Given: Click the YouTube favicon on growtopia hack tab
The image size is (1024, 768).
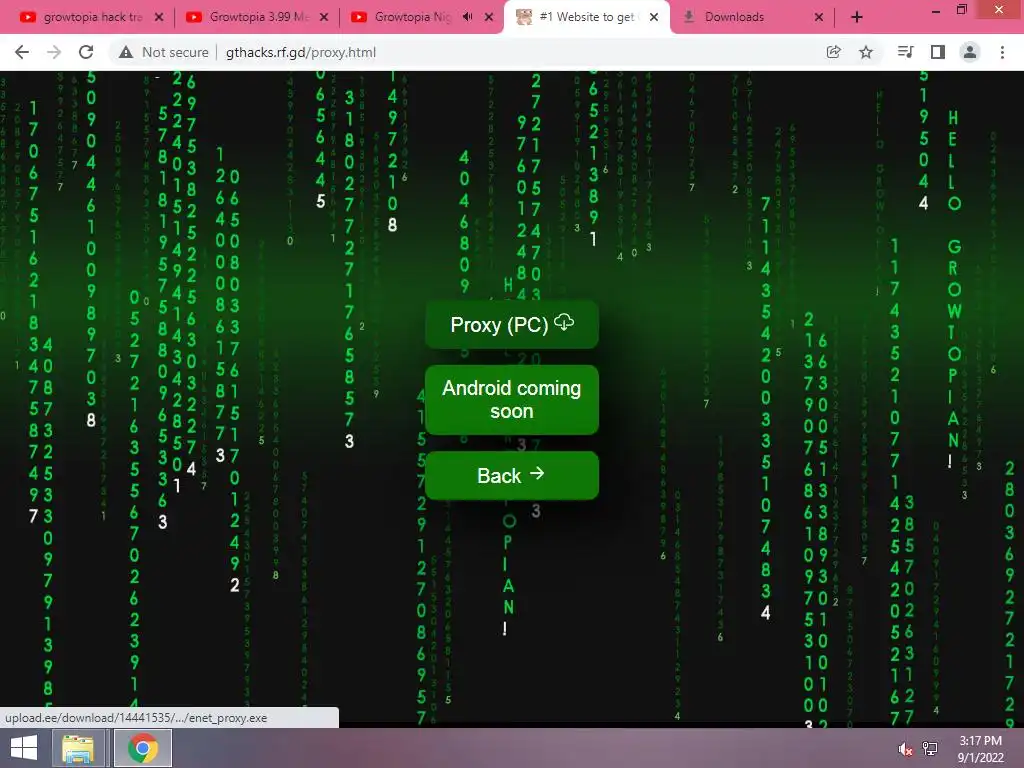Looking at the screenshot, I should pyautogui.click(x=28, y=17).
